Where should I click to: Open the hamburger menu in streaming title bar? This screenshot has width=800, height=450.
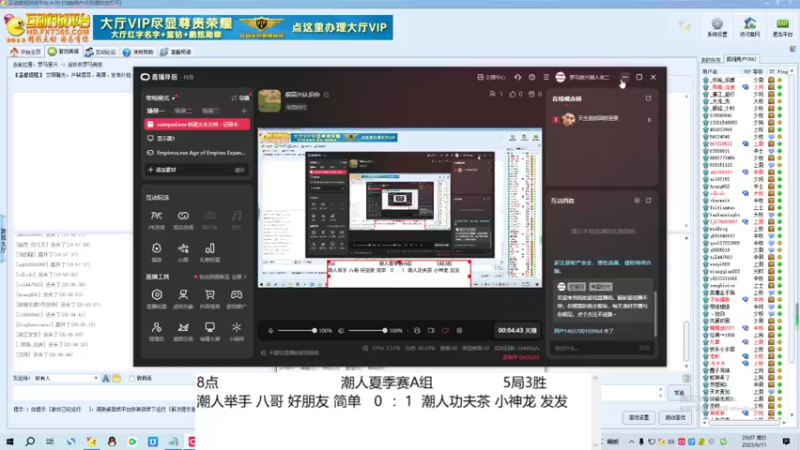[x=546, y=77]
